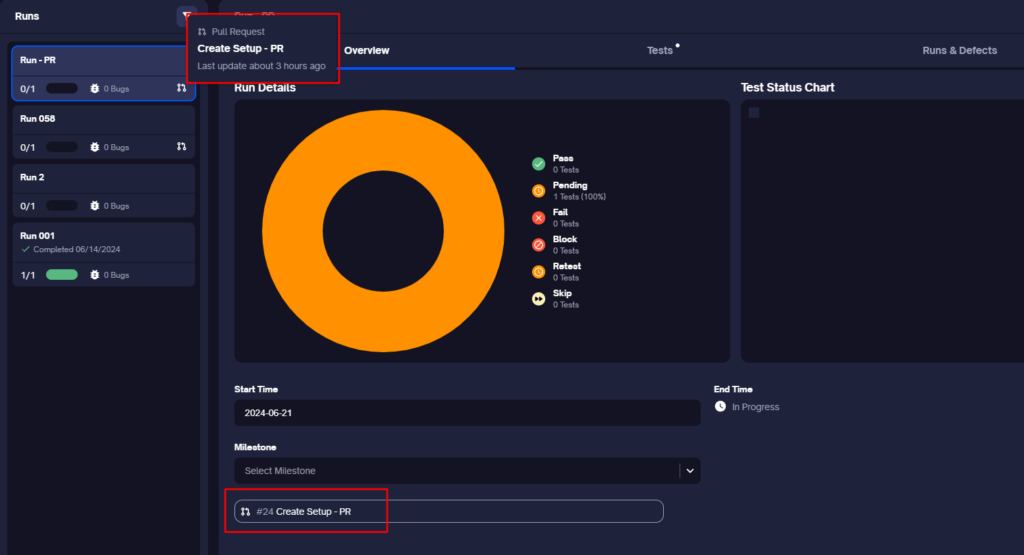Click the Skip status icon
Viewport: 1024px width, 555px height.
(x=538, y=299)
